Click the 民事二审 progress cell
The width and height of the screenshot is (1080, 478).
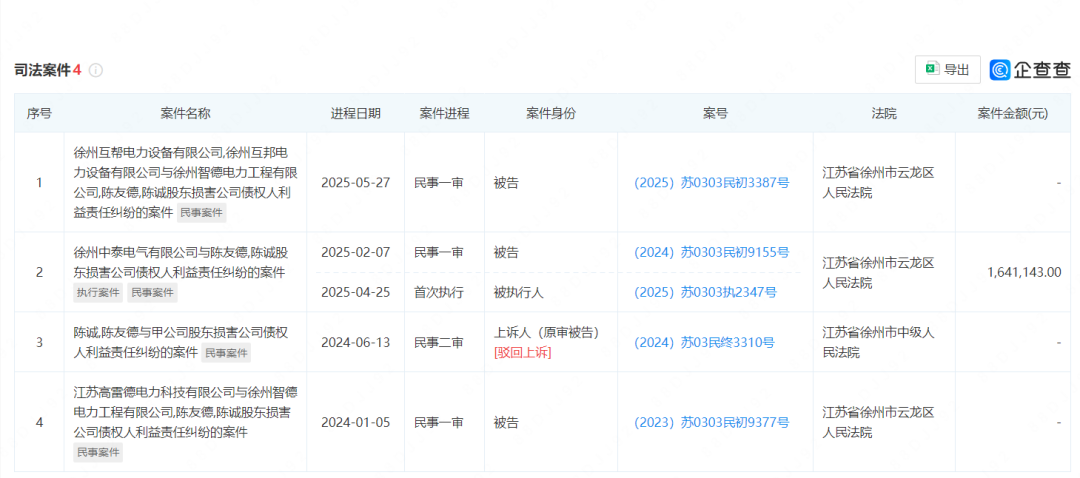pos(439,342)
